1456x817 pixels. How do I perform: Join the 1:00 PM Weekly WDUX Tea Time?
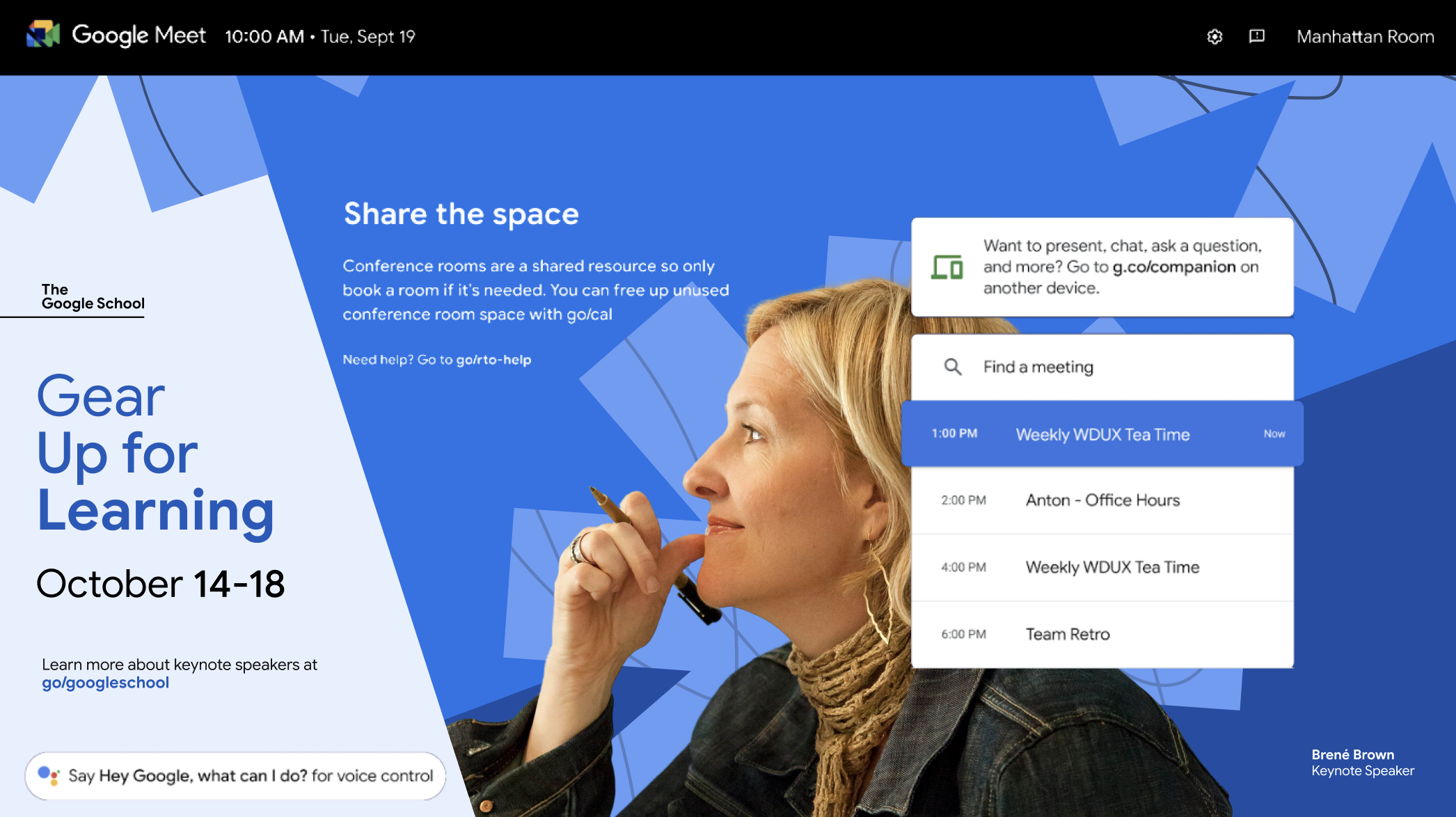tap(1102, 434)
